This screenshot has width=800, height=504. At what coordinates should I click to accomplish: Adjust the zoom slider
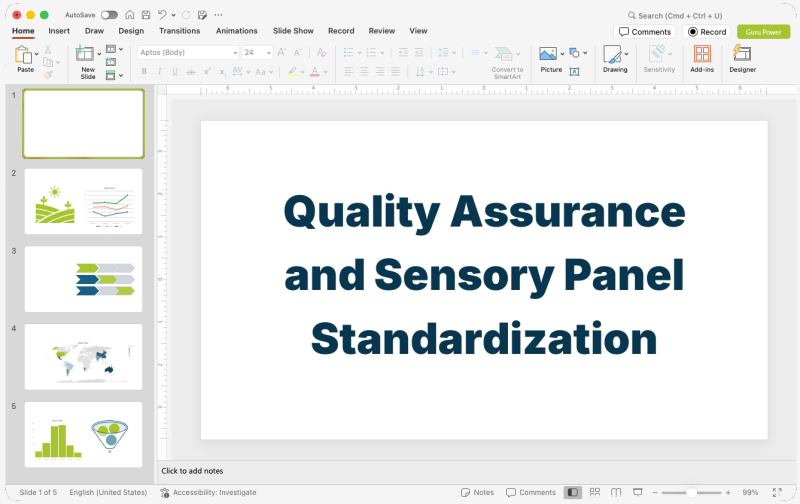pos(691,492)
